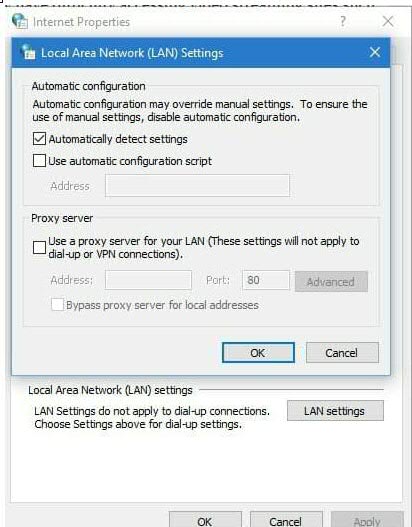Screen dimensions: 412x527
Task: Open the Advanced proxy settings button
Action: point(331,281)
